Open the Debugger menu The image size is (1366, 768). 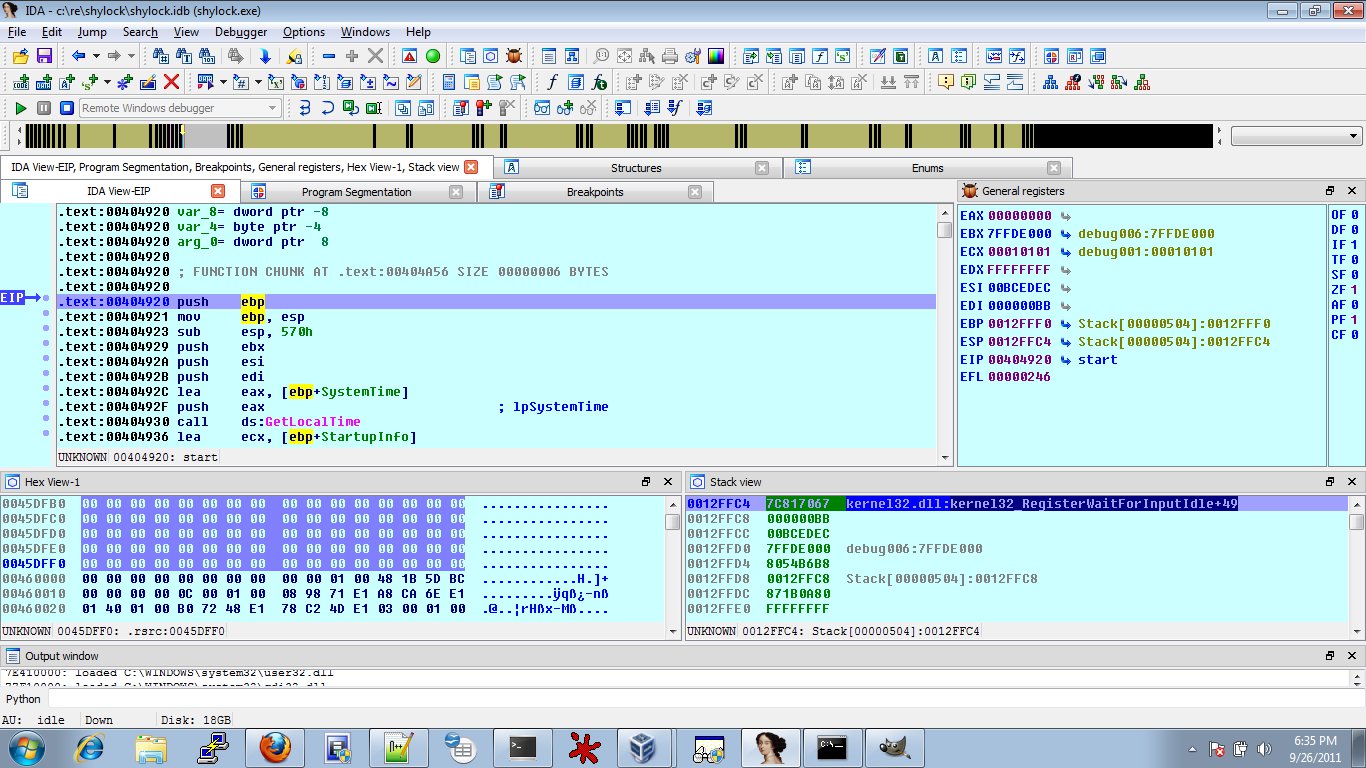click(241, 32)
